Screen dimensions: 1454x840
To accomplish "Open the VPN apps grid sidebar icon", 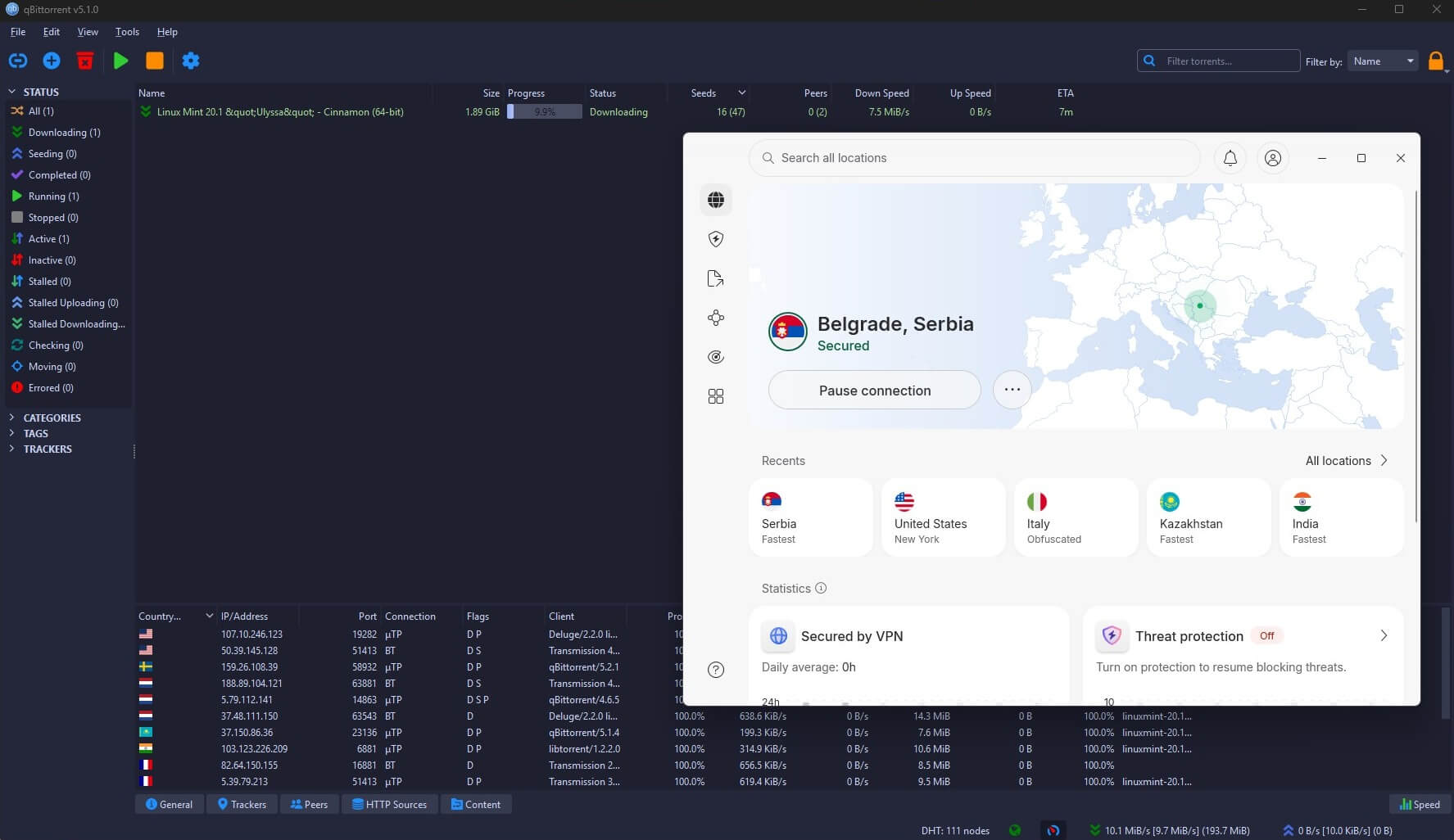I will pos(716,396).
